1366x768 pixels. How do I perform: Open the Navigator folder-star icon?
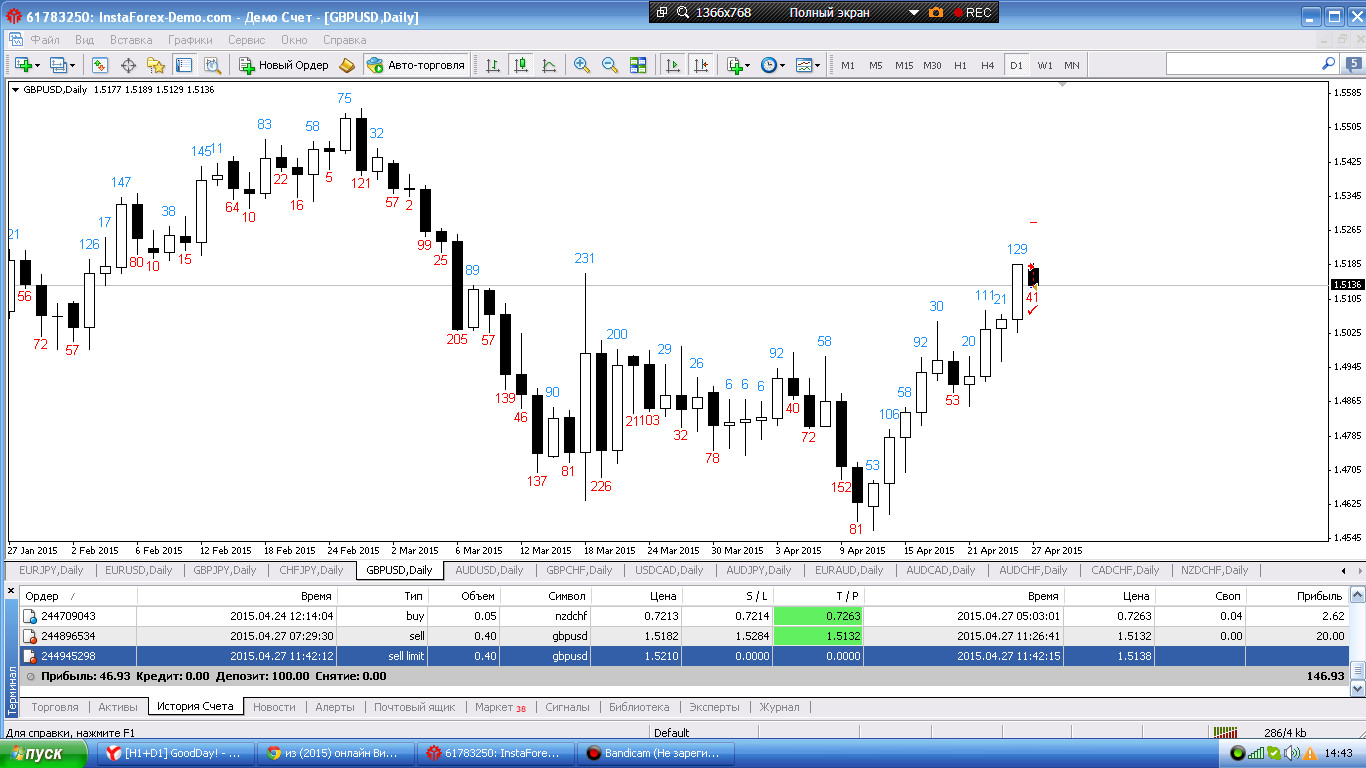point(156,65)
